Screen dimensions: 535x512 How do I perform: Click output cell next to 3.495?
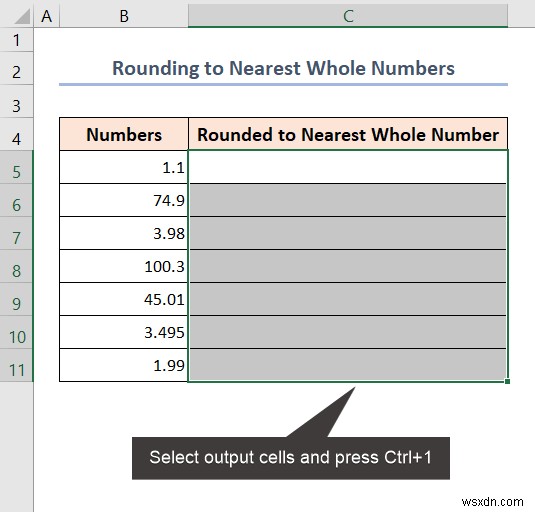tap(348, 332)
